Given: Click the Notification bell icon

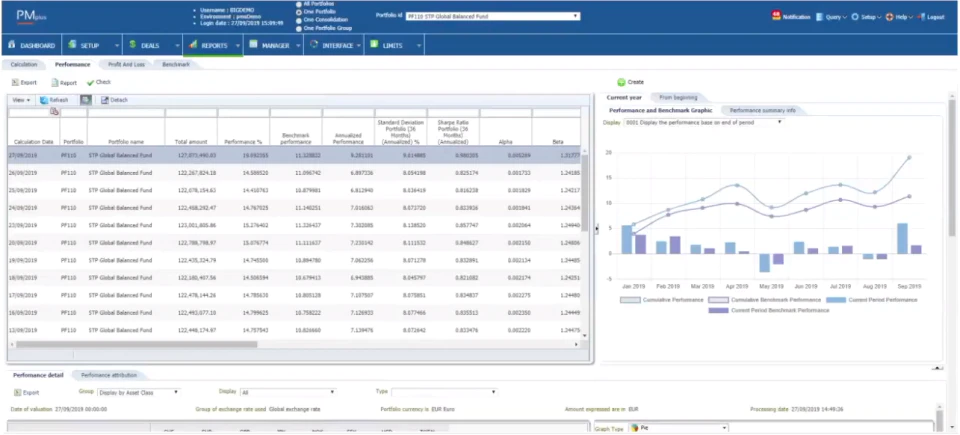Looking at the screenshot, I should pos(776,16).
